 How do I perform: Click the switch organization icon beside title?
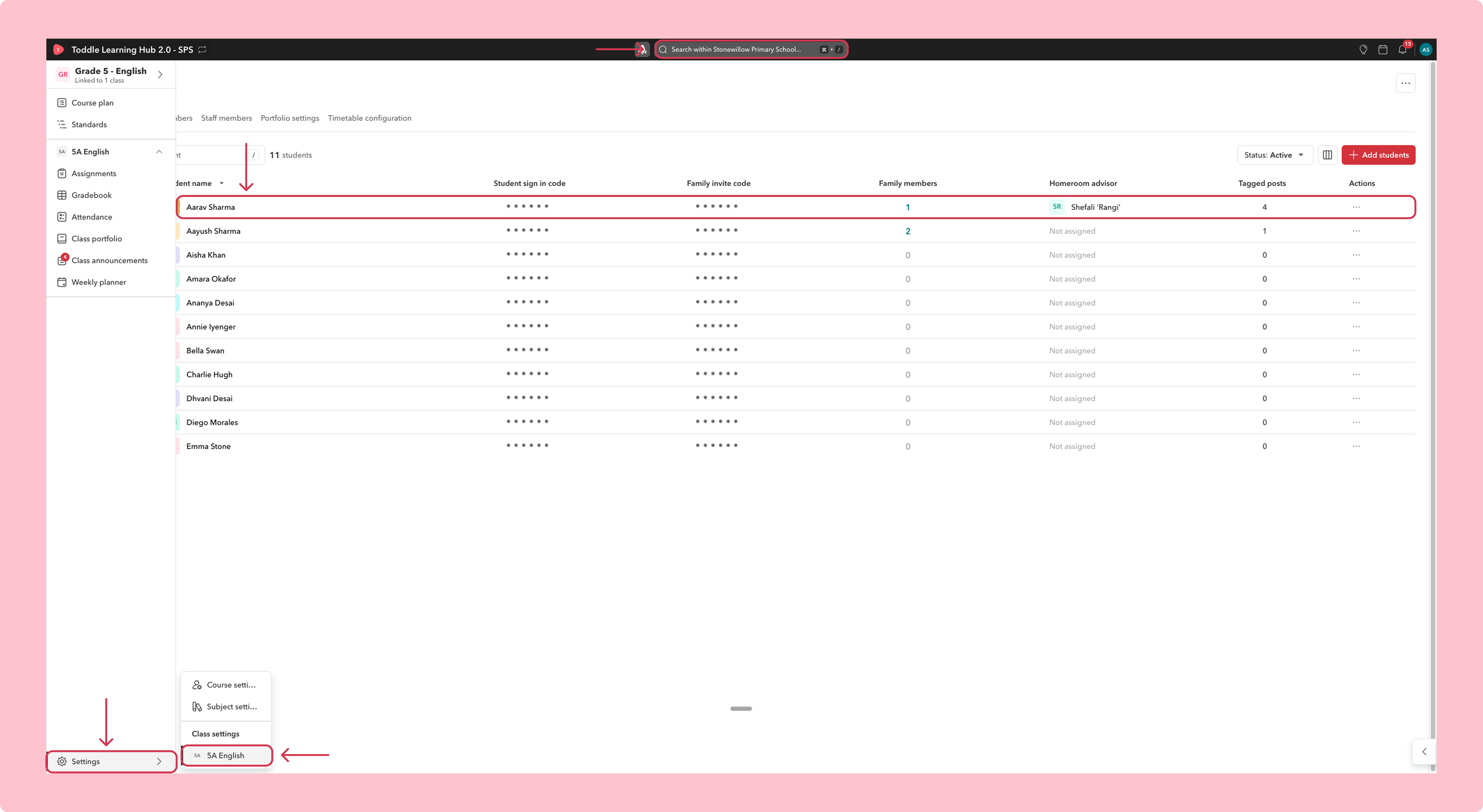point(202,49)
